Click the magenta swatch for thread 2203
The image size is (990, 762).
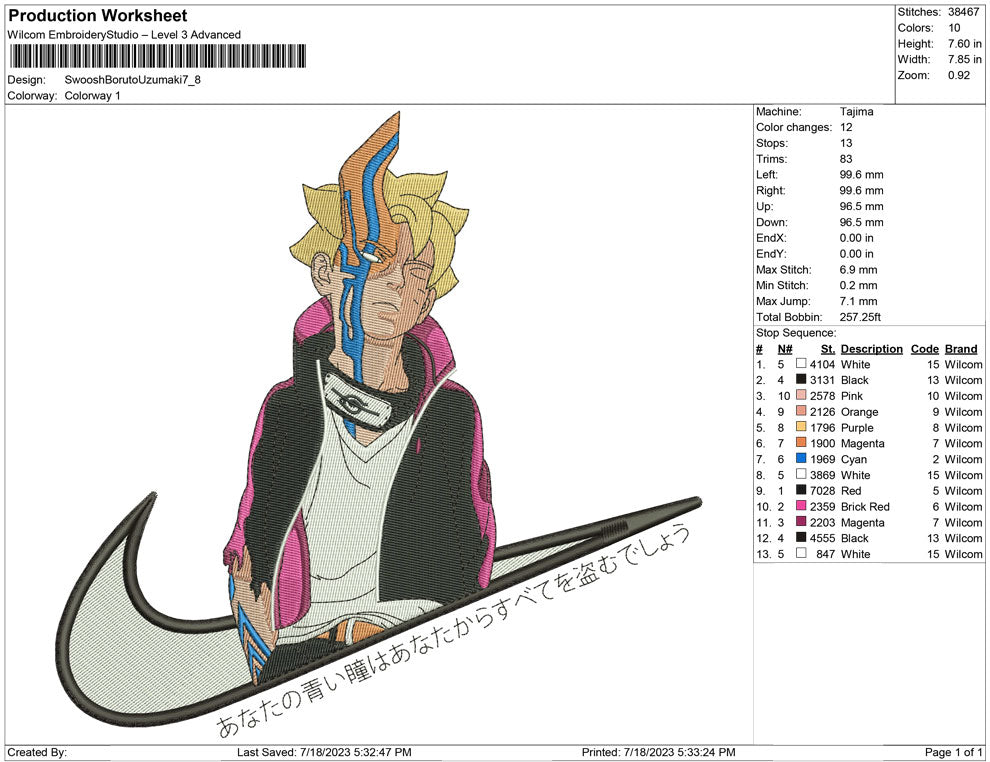[801, 521]
